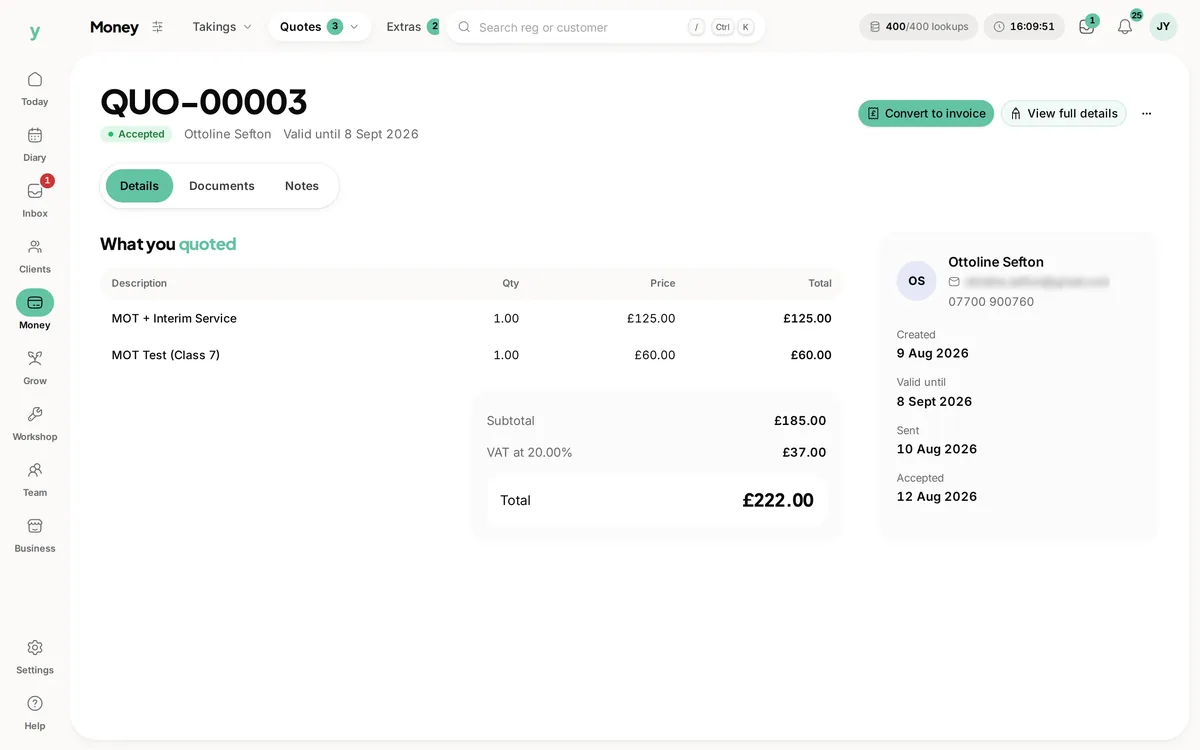Expand the Quotes dropdown
This screenshot has height=750, width=1200.
click(319, 27)
